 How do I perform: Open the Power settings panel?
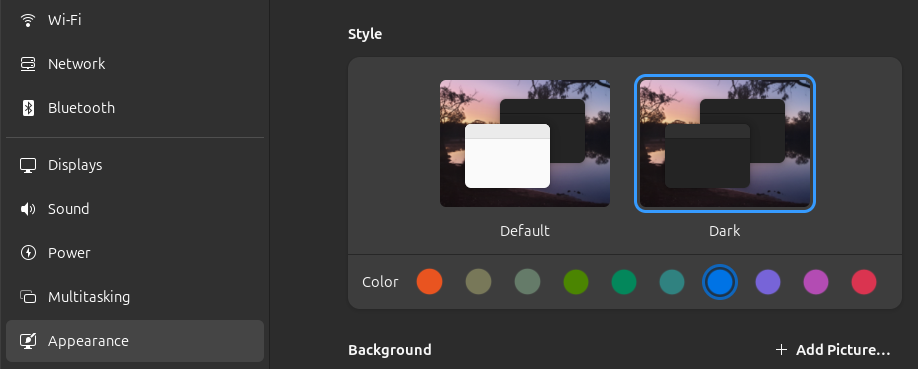(135, 253)
